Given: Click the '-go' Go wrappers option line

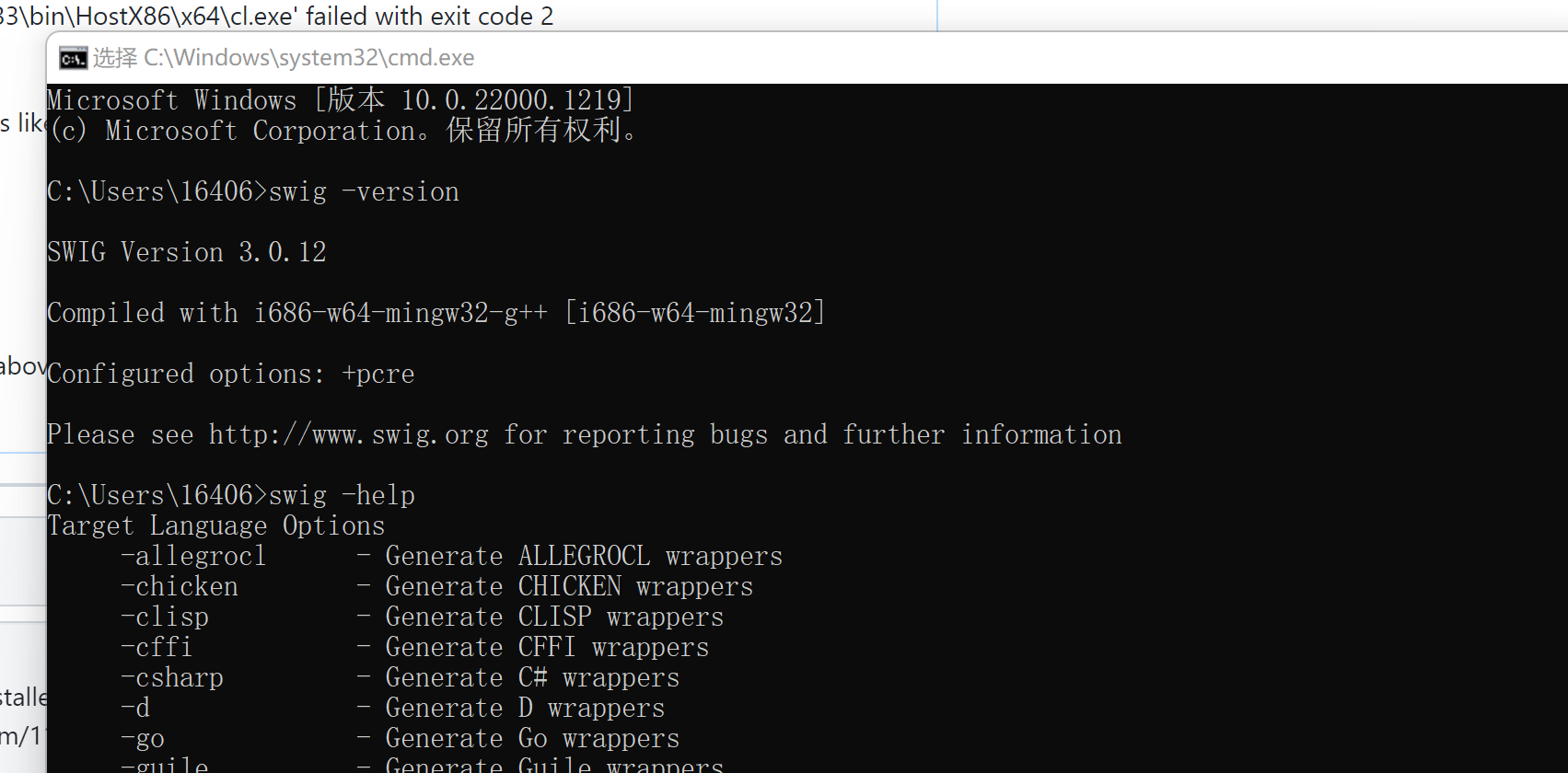Looking at the screenshot, I should coord(143,737).
